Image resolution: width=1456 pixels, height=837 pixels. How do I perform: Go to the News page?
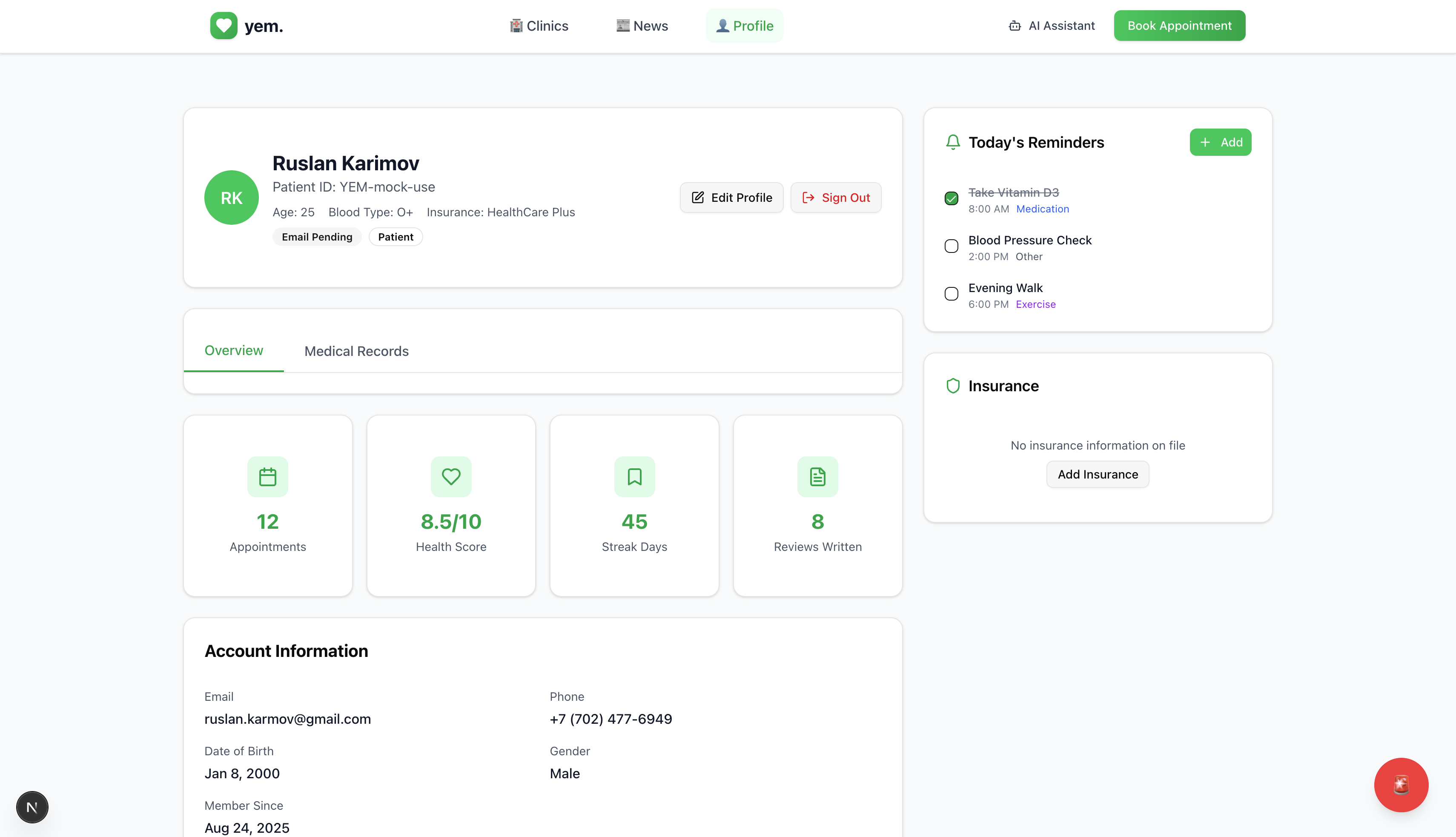click(x=642, y=26)
